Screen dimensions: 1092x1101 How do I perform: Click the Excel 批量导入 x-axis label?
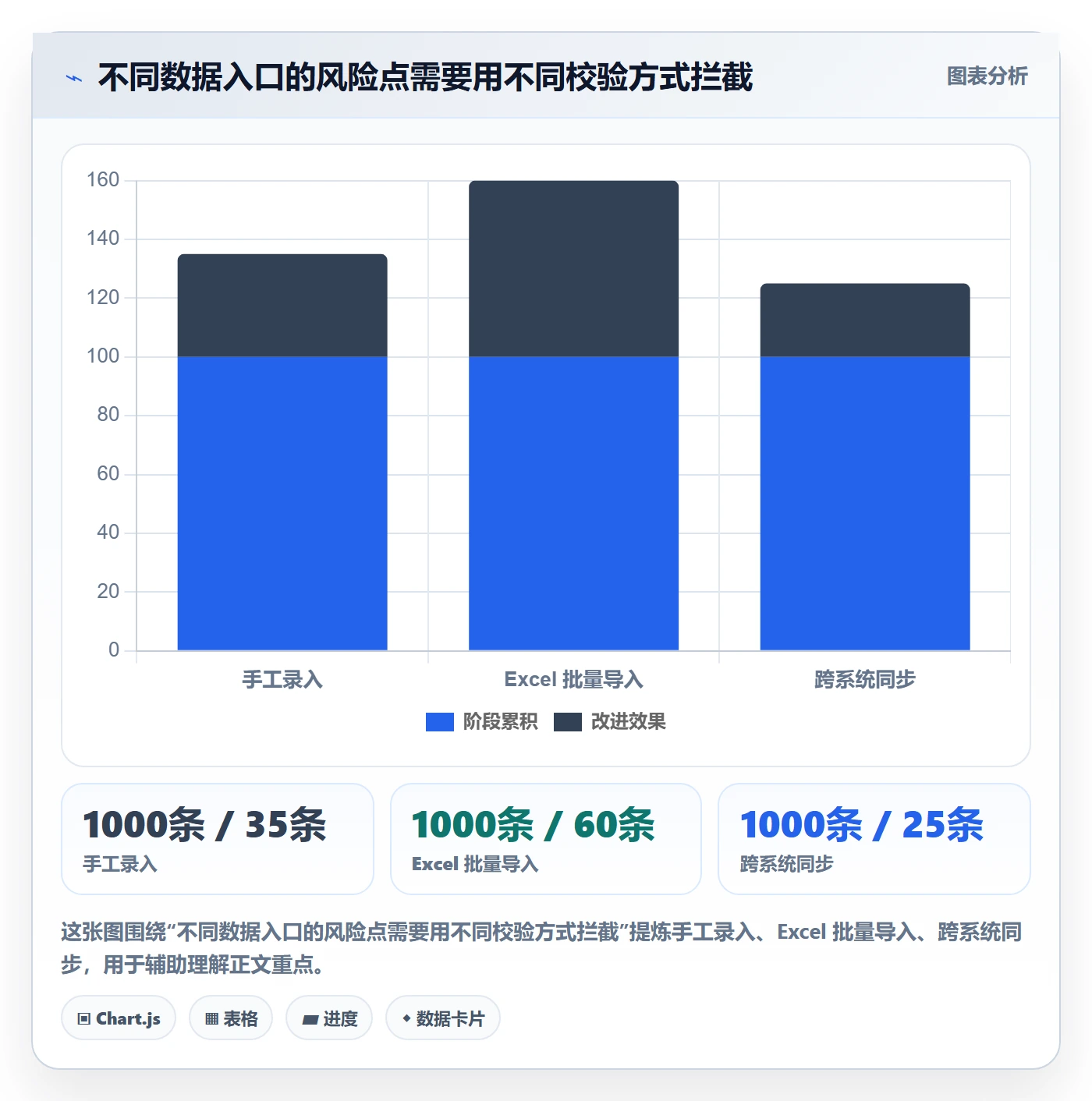tap(573, 680)
